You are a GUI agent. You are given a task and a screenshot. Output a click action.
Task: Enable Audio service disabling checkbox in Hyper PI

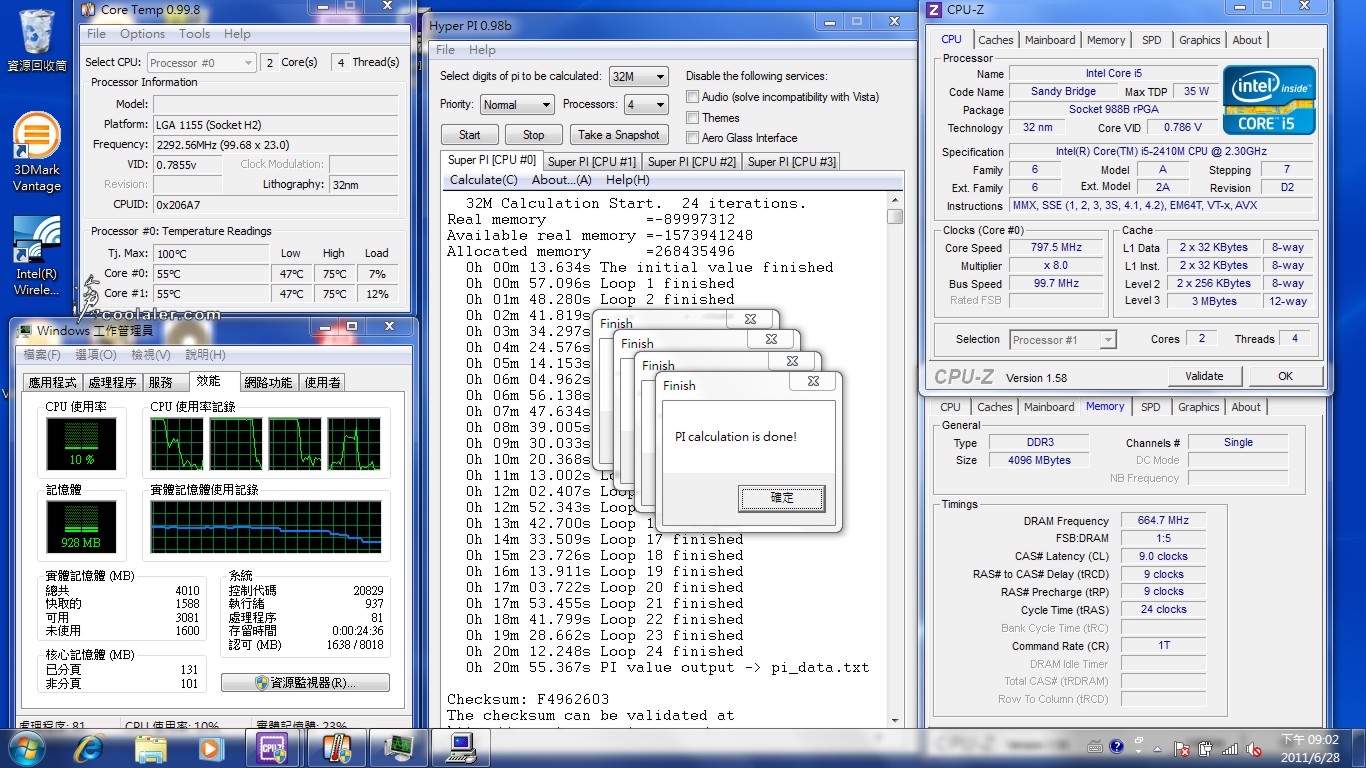coord(692,97)
